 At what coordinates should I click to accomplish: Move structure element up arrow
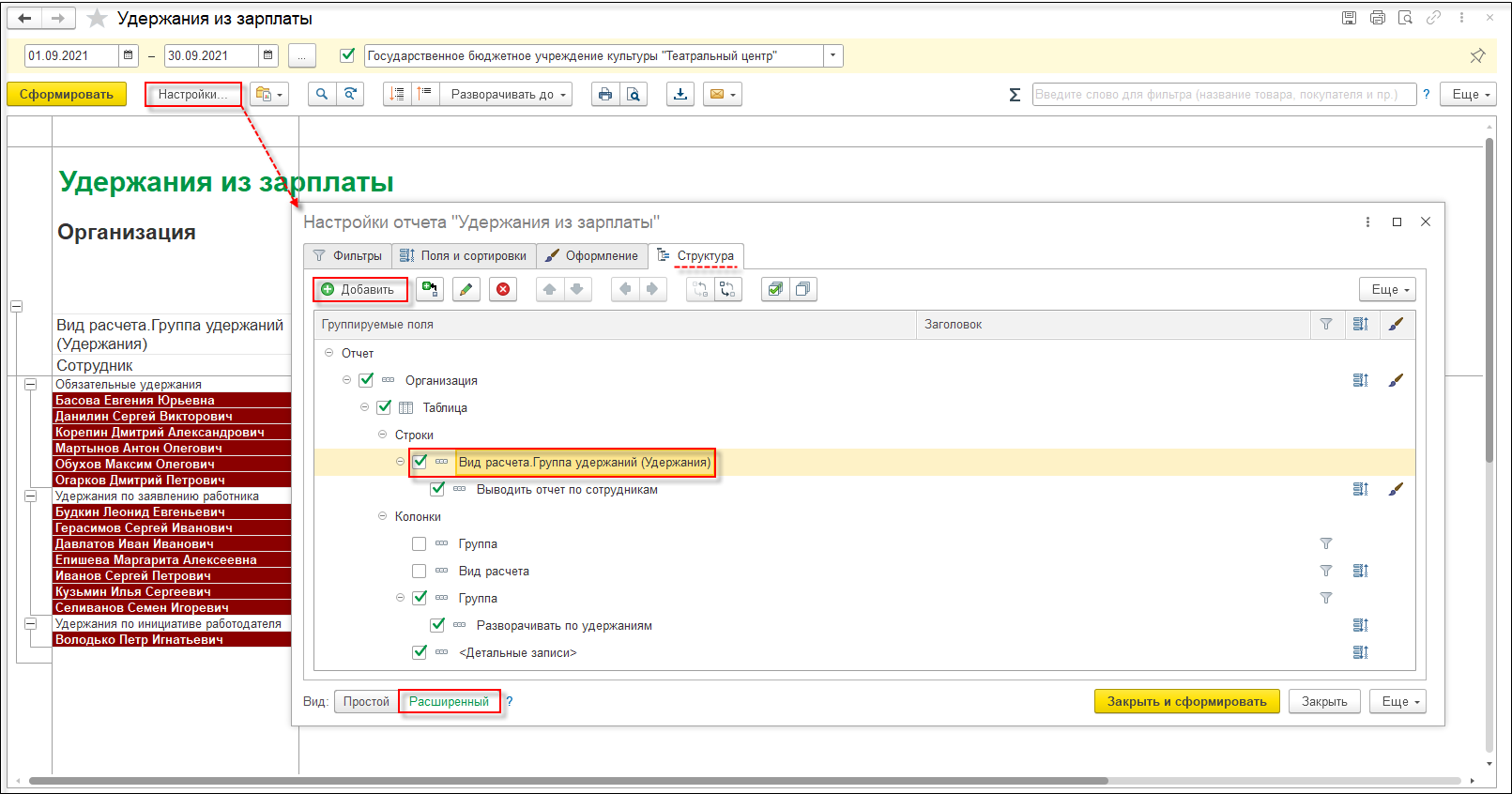tap(550, 289)
